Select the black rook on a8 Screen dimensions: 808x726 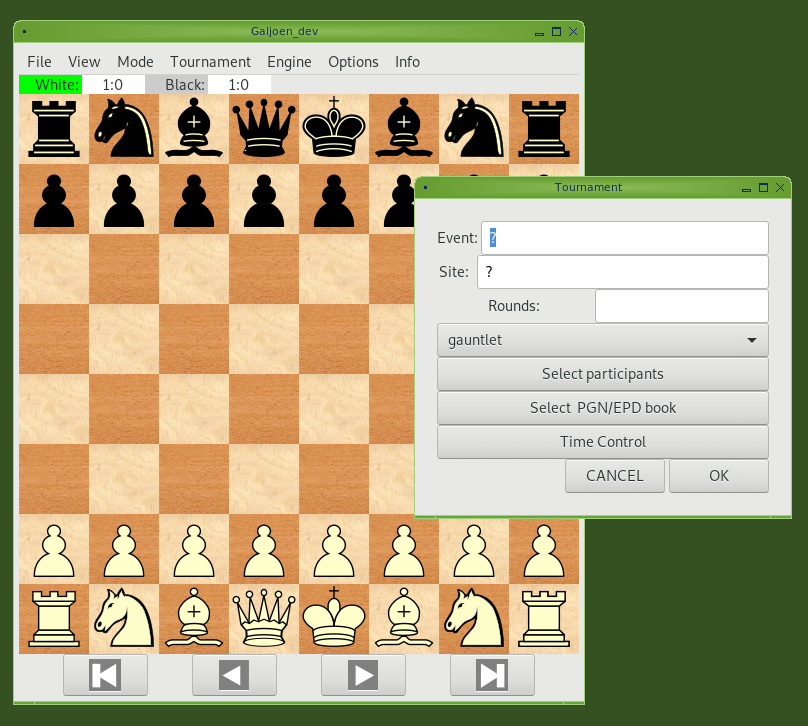(54, 129)
